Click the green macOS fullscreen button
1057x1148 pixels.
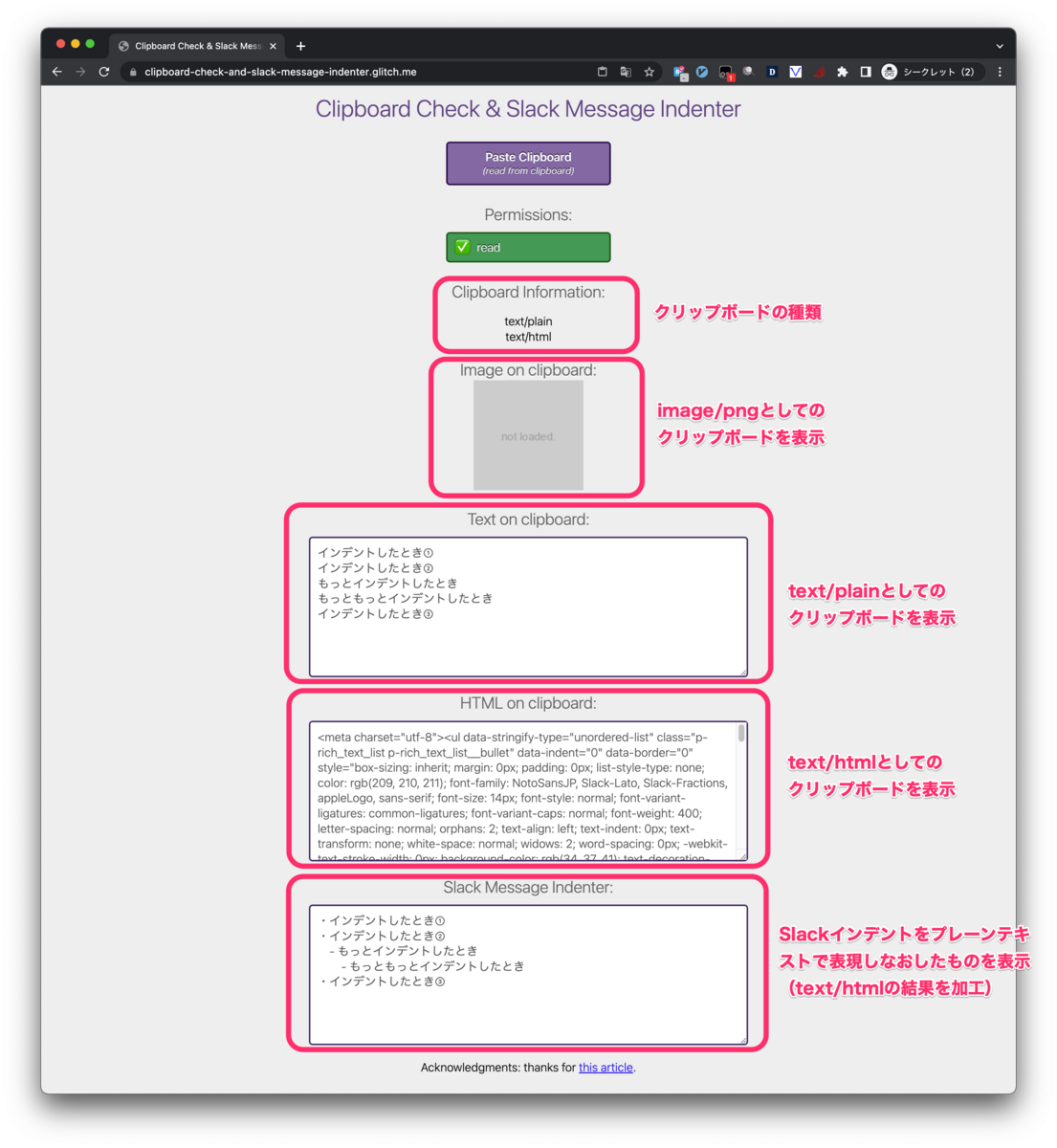coord(91,44)
